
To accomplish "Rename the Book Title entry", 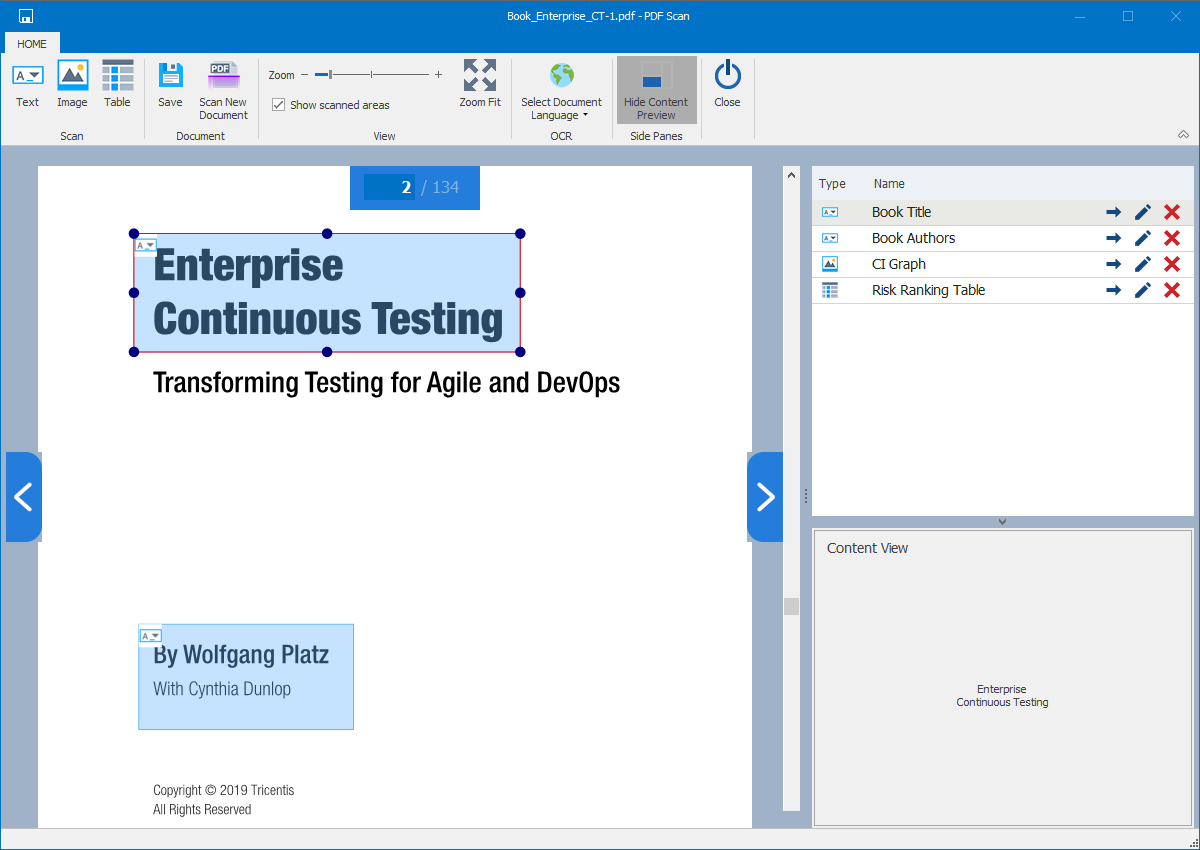I will [1143, 212].
